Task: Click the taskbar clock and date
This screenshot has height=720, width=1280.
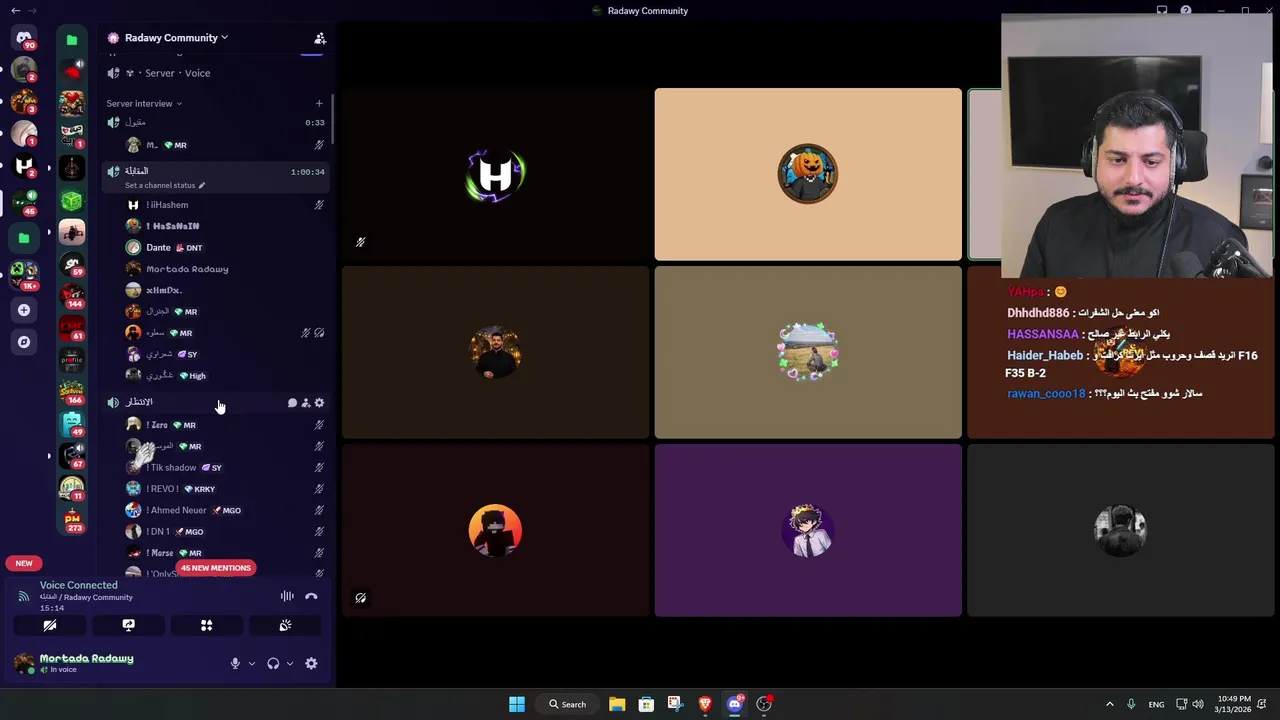Action: point(1234,704)
